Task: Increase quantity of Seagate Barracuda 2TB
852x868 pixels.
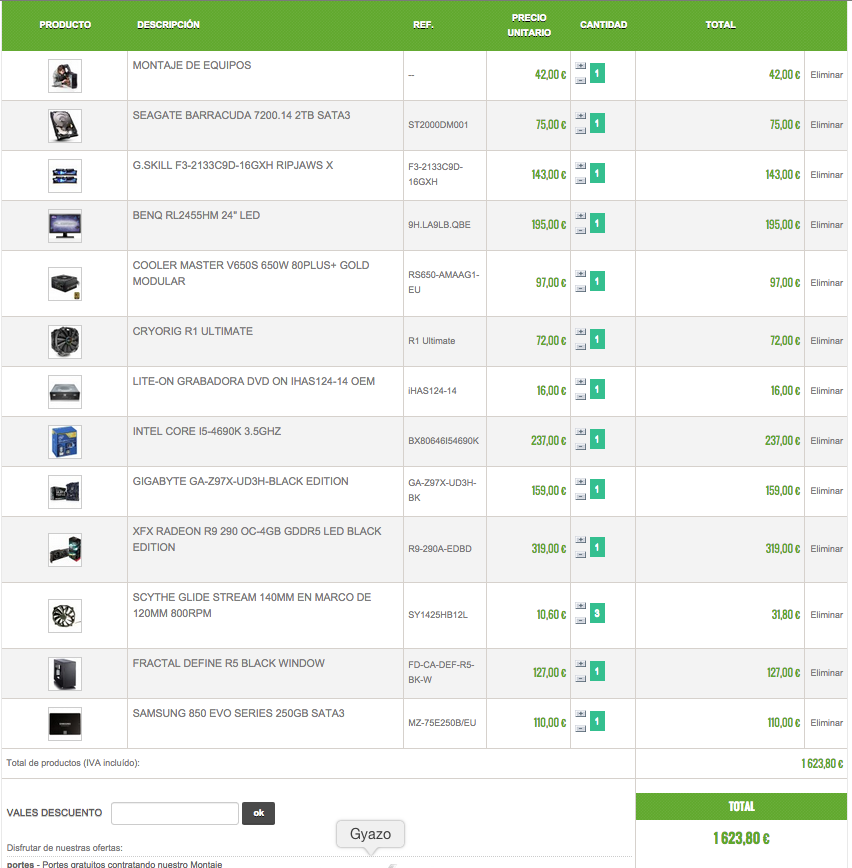Action: 580,116
